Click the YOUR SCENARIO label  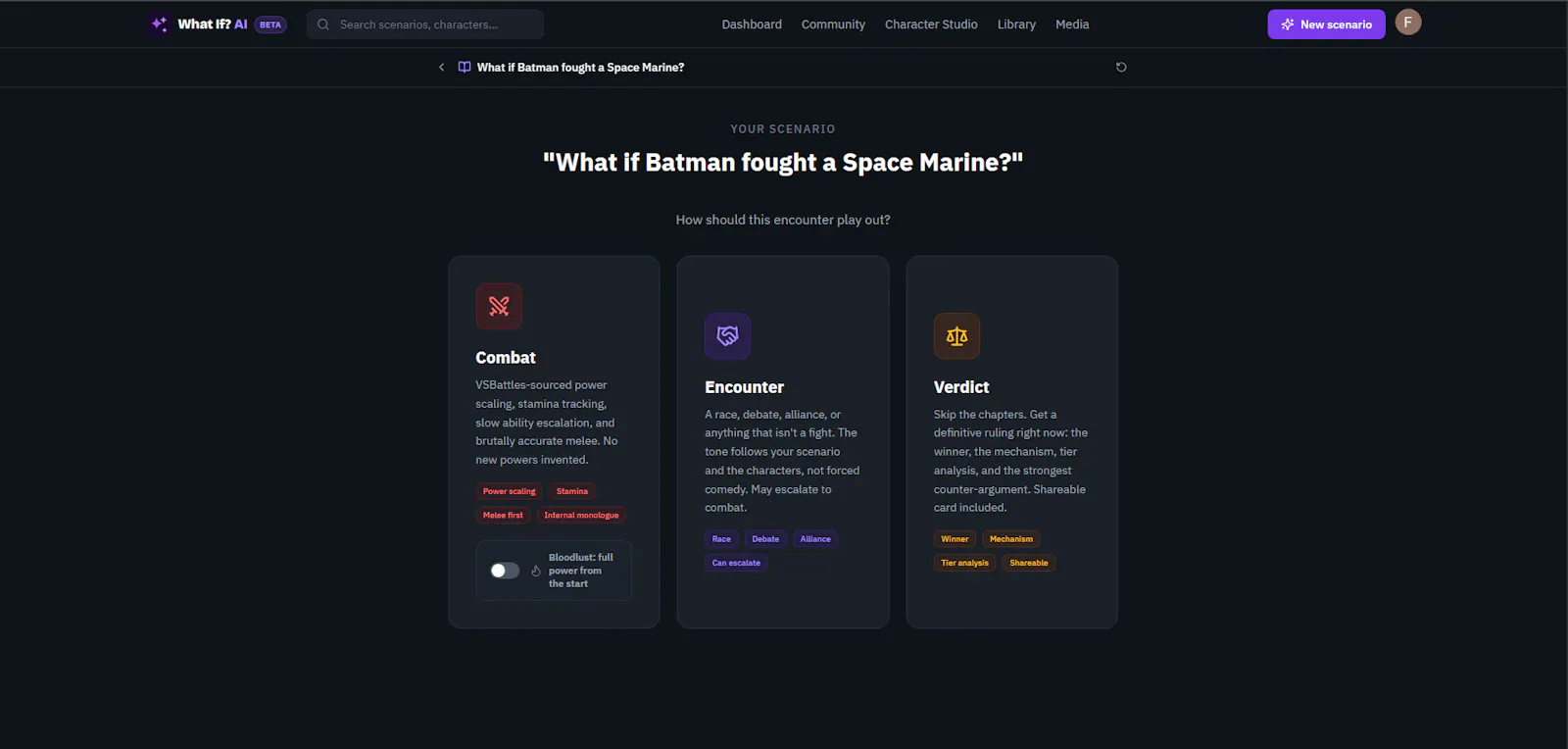tap(783, 129)
